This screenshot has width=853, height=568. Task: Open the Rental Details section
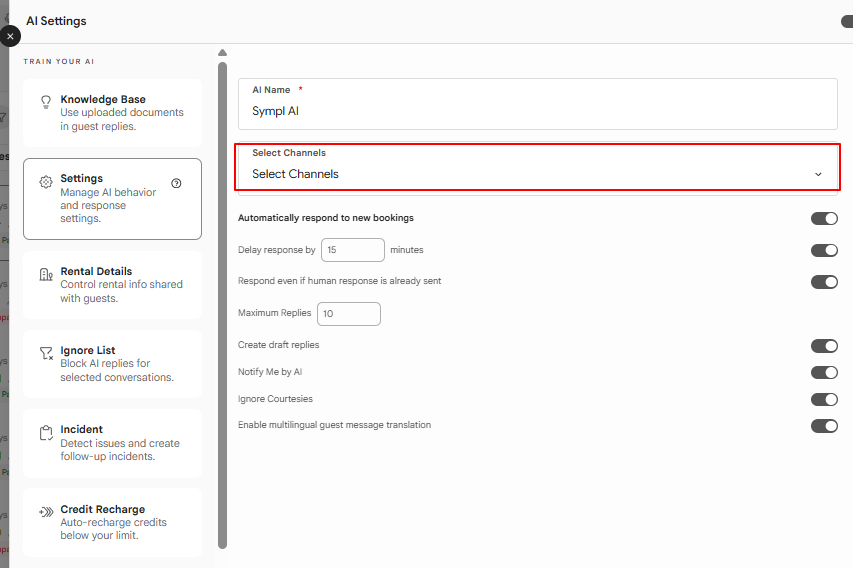(113, 285)
